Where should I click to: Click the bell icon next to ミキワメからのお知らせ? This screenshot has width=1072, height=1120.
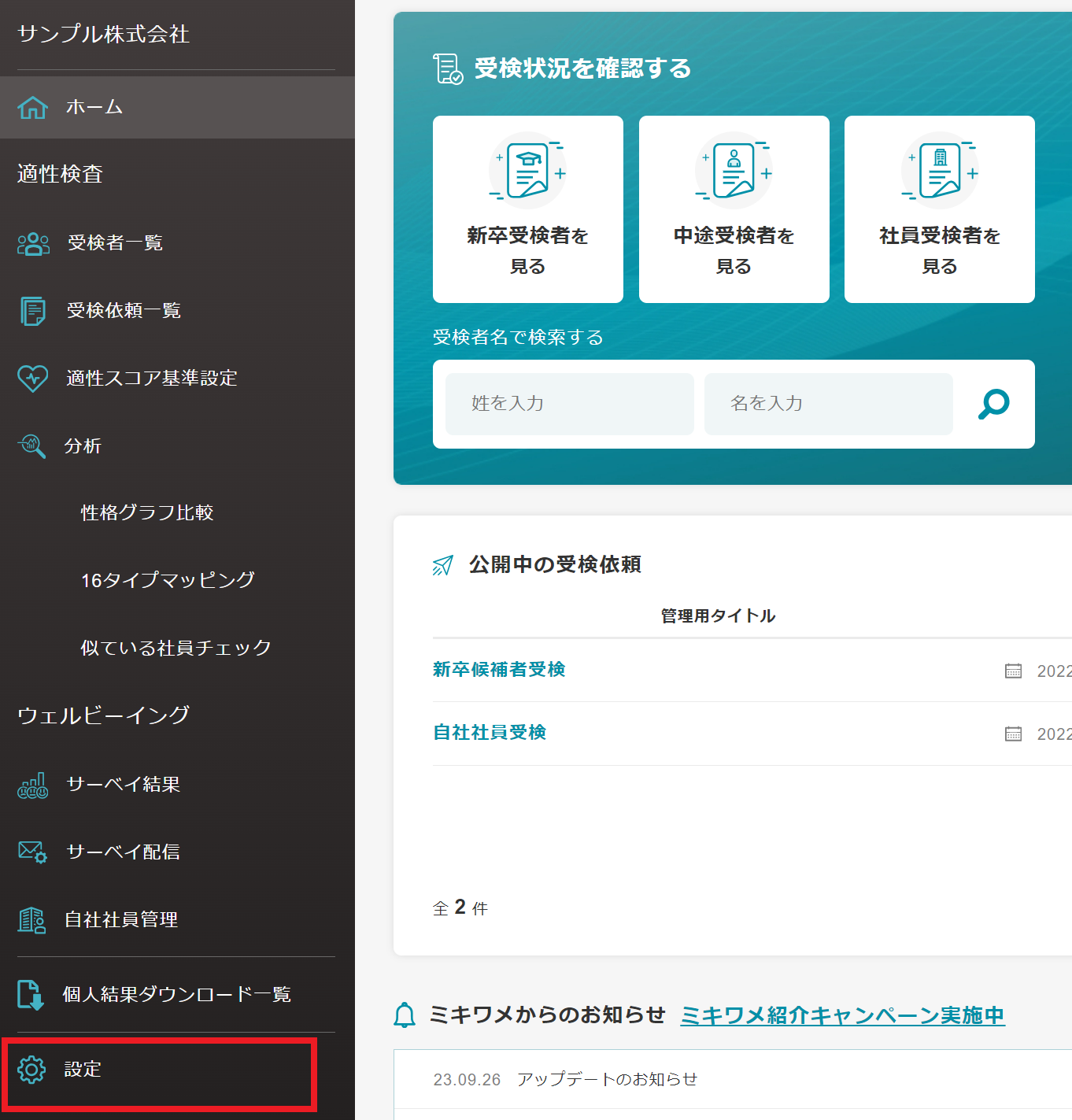tap(405, 1015)
